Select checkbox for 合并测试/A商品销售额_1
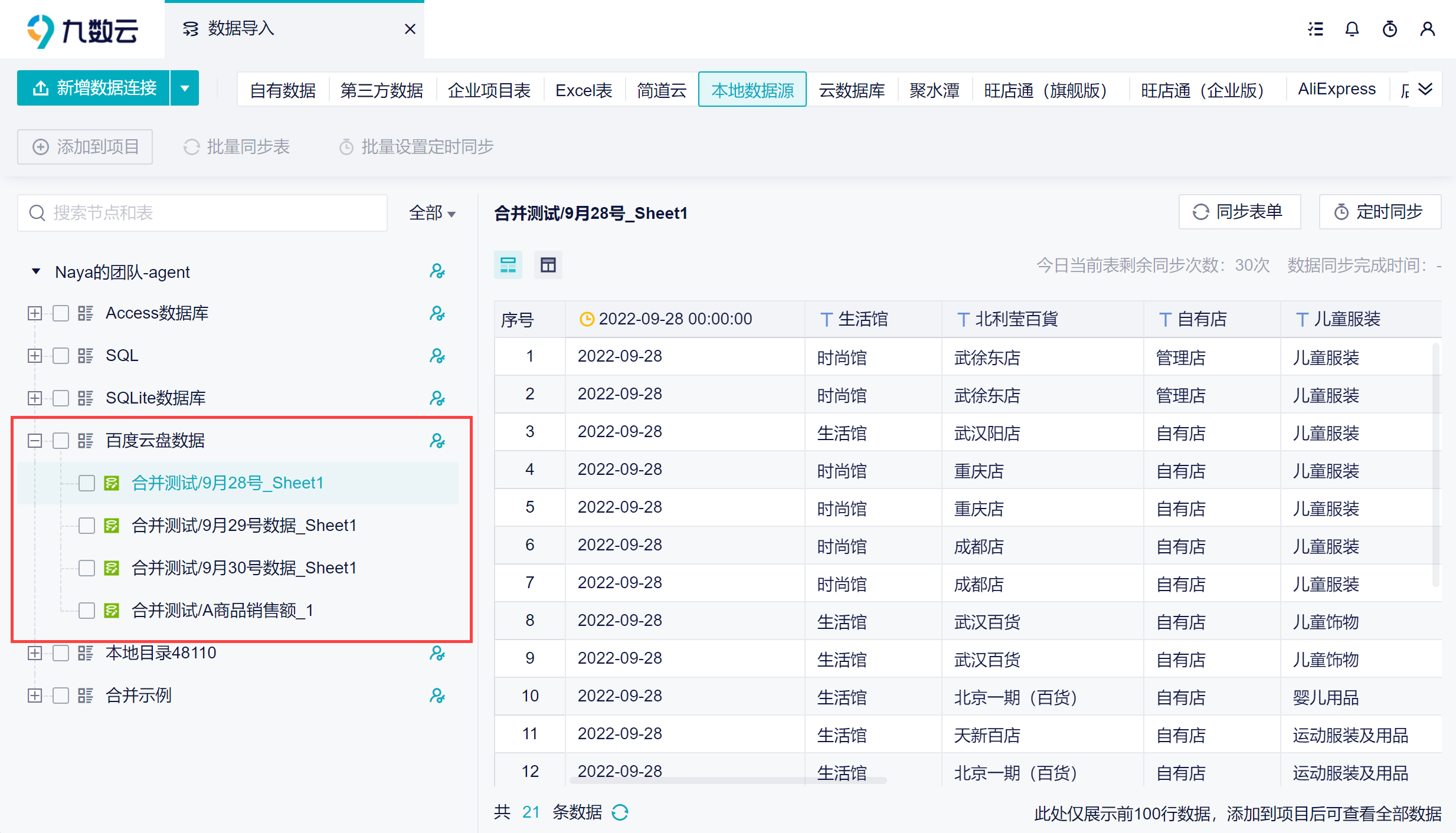Viewport: 1456px width, 833px height. point(87,611)
